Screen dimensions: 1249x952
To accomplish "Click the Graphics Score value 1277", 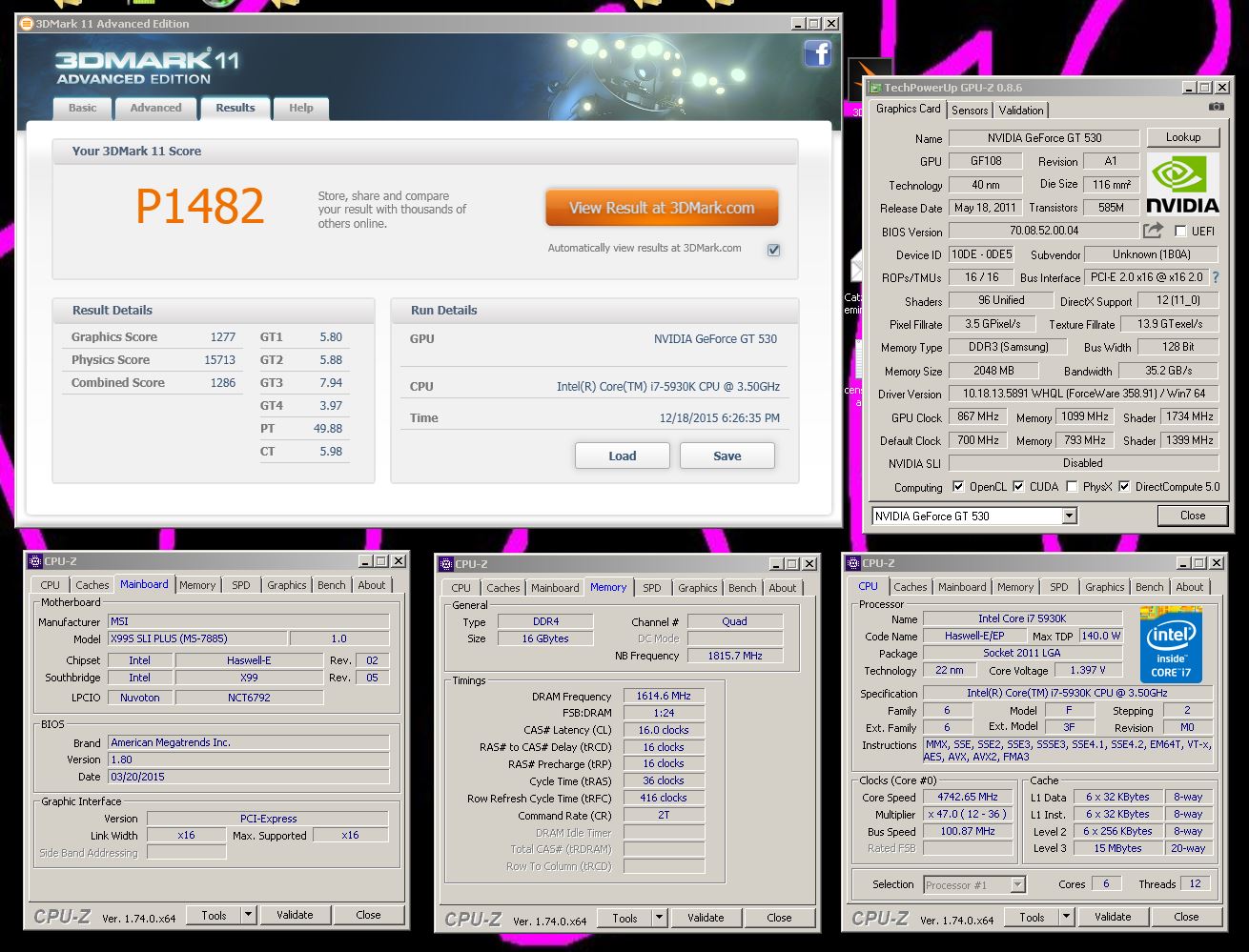I will [x=223, y=336].
